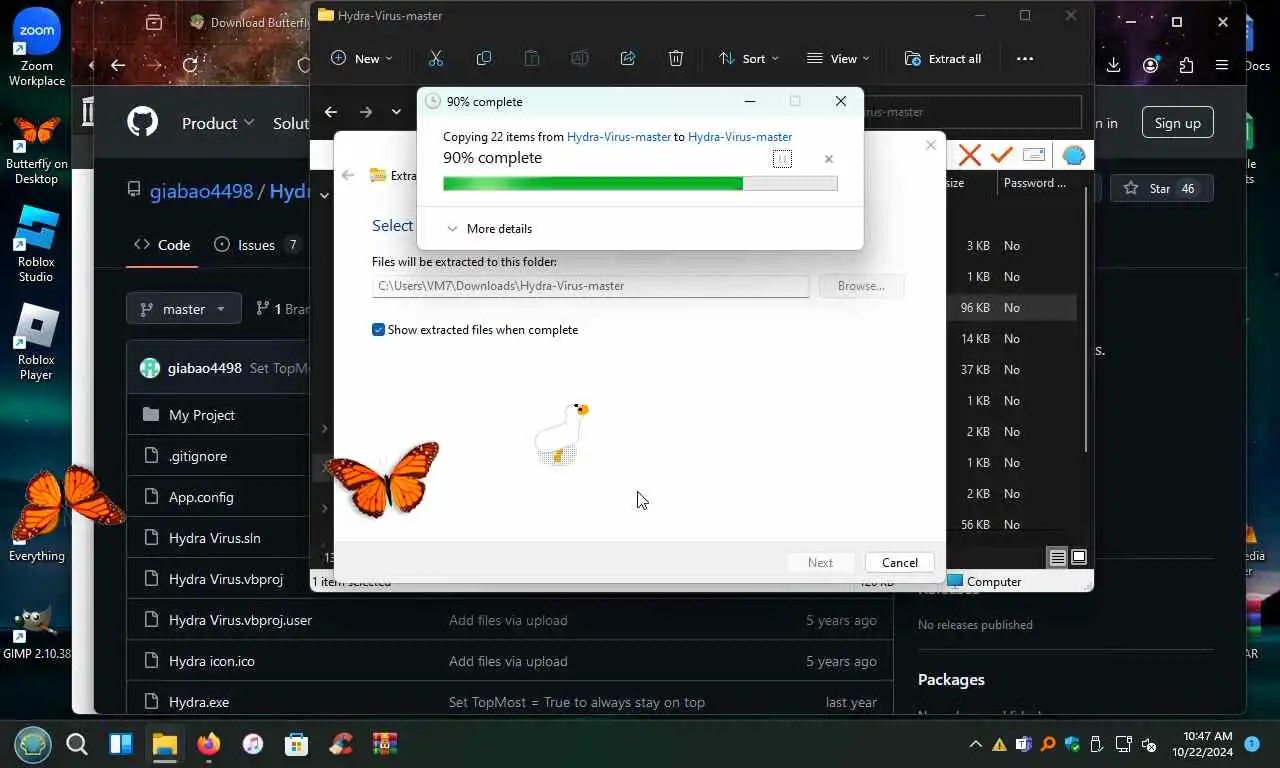Open the browser account icon

pos(1151,65)
